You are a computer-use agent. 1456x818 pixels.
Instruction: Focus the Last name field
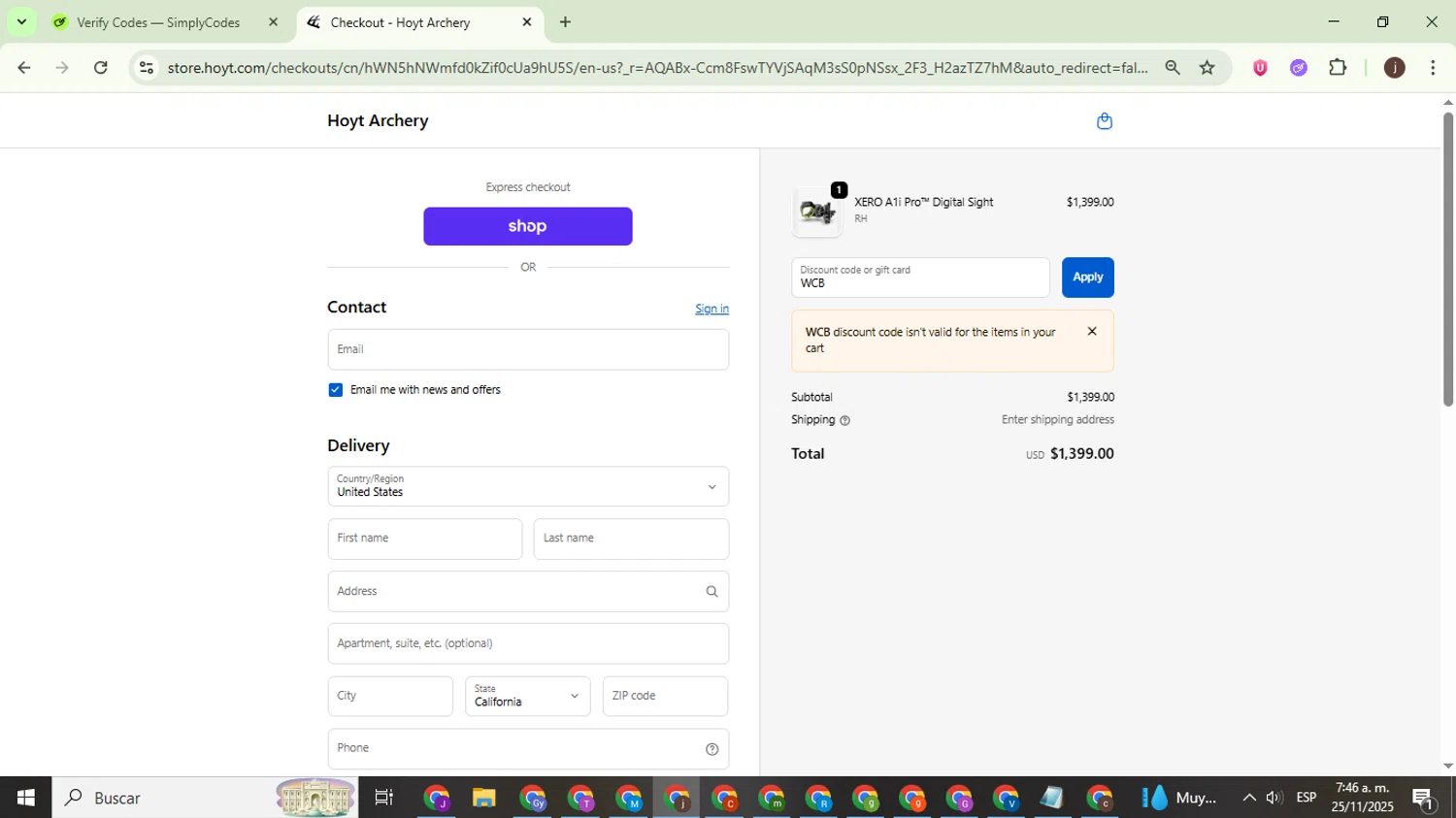tap(631, 539)
